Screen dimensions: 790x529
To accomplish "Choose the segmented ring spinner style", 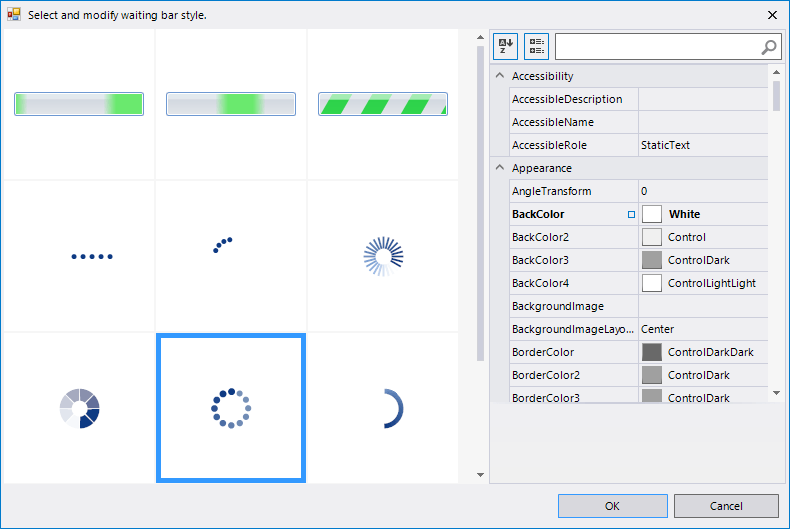I will [x=80, y=408].
